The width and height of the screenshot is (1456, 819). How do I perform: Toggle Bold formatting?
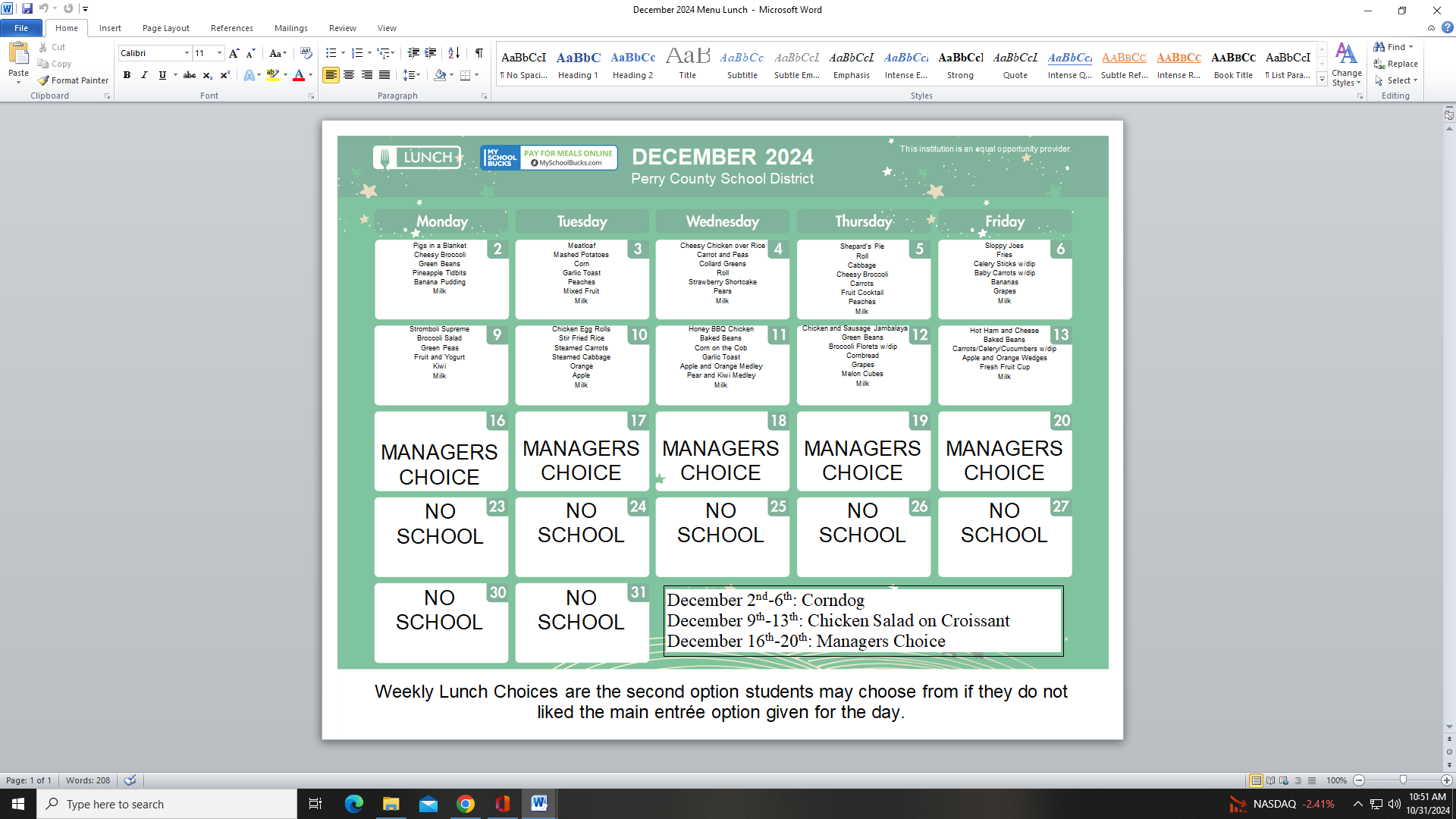(x=127, y=75)
